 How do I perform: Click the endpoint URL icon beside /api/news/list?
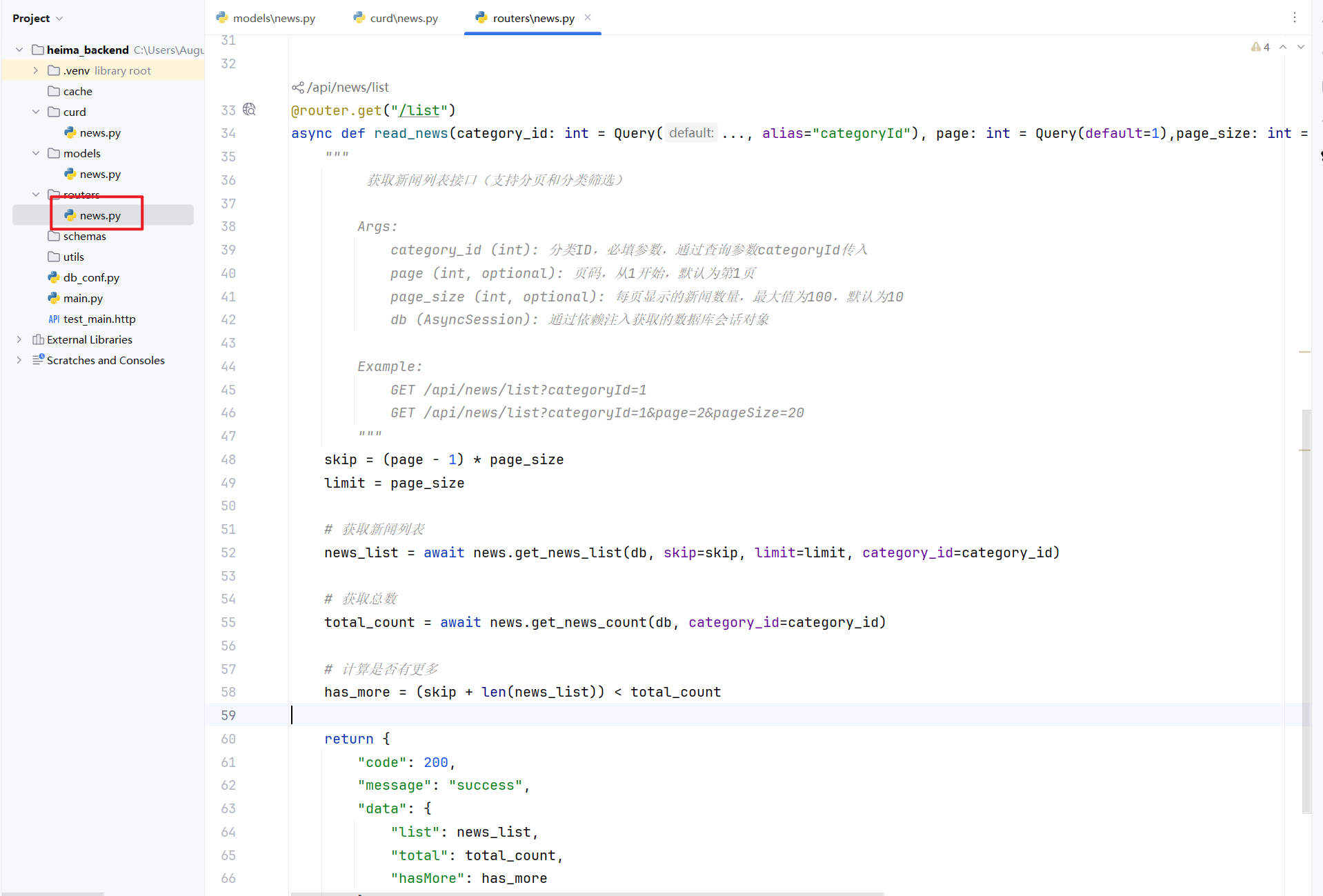click(x=297, y=88)
